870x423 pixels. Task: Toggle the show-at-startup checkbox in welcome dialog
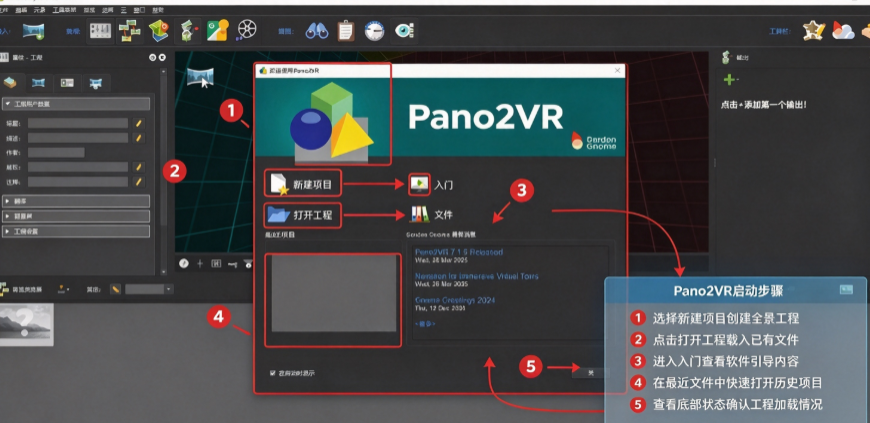point(272,373)
